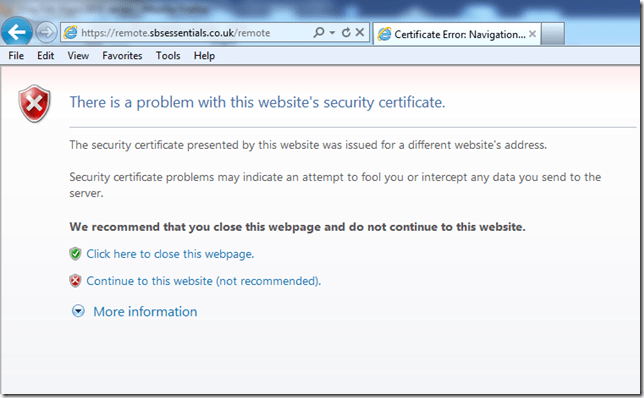
Task: Click the More information link text
Action: [145, 312]
